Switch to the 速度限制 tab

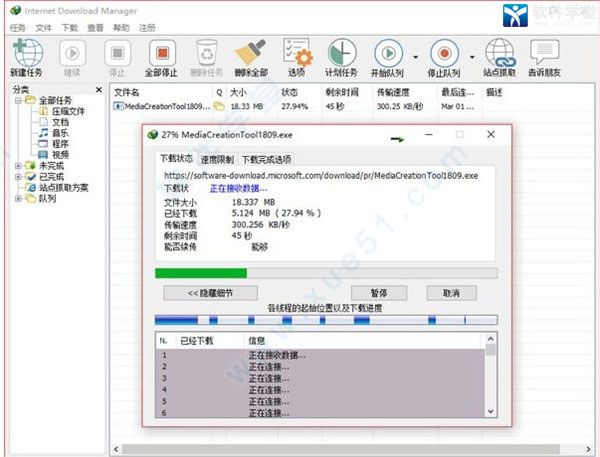click(217, 159)
